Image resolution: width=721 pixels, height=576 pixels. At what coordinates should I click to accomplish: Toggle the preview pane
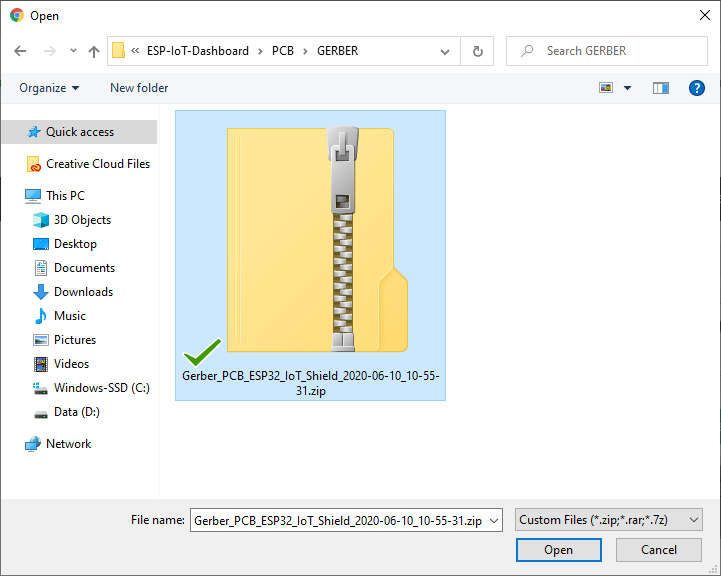tap(661, 88)
